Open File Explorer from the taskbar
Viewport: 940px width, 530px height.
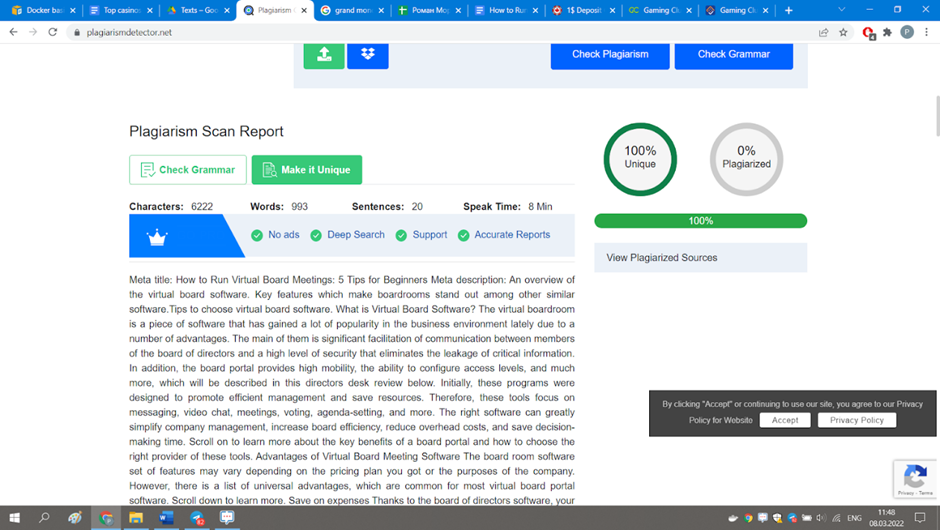click(x=136, y=518)
